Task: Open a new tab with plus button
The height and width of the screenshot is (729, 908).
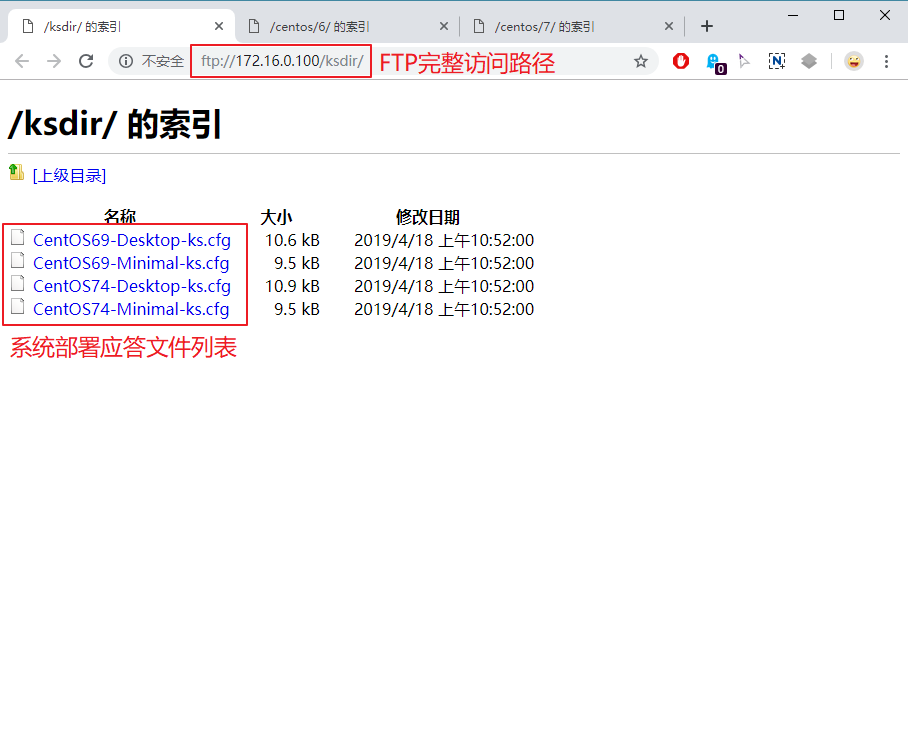Action: point(706,26)
